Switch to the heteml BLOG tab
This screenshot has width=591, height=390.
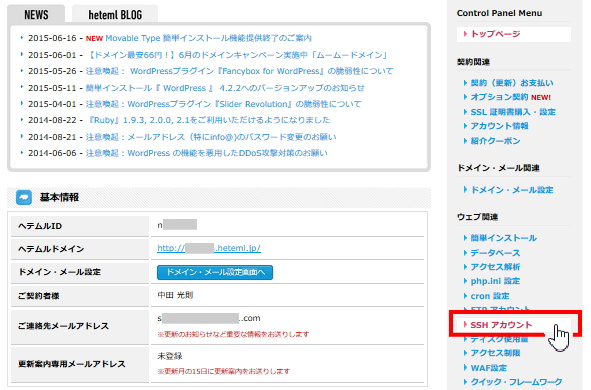pyautogui.click(x=115, y=14)
